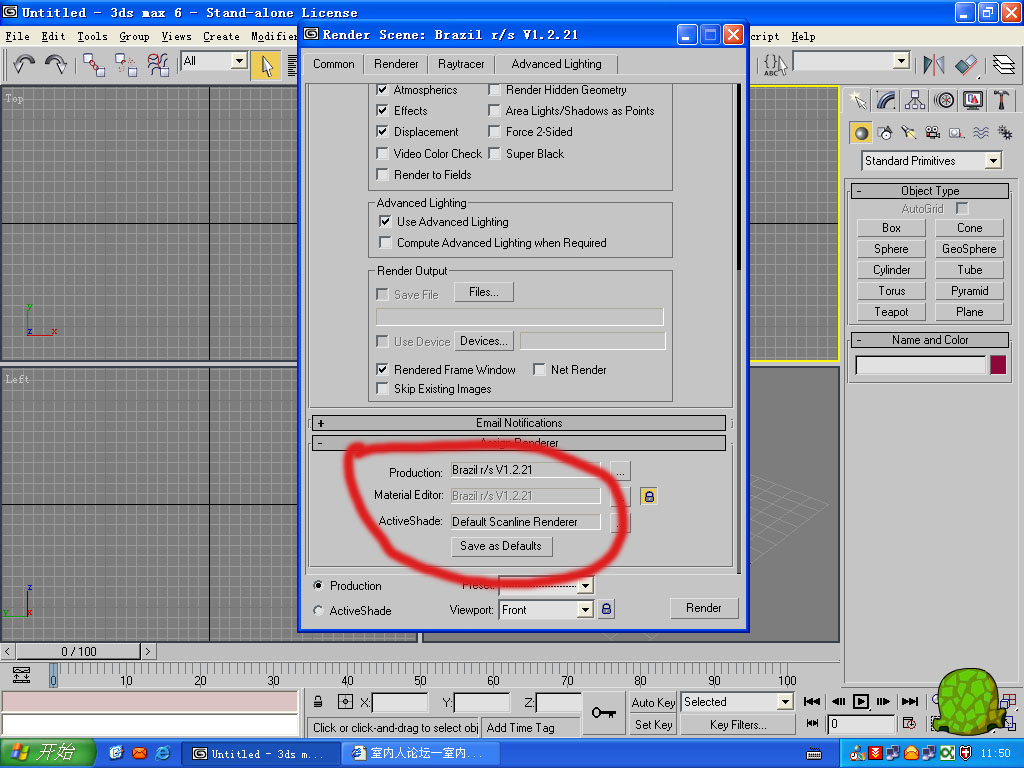This screenshot has height=768, width=1024.
Task: Open the Standard Primitives dropdown
Action: [x=993, y=161]
